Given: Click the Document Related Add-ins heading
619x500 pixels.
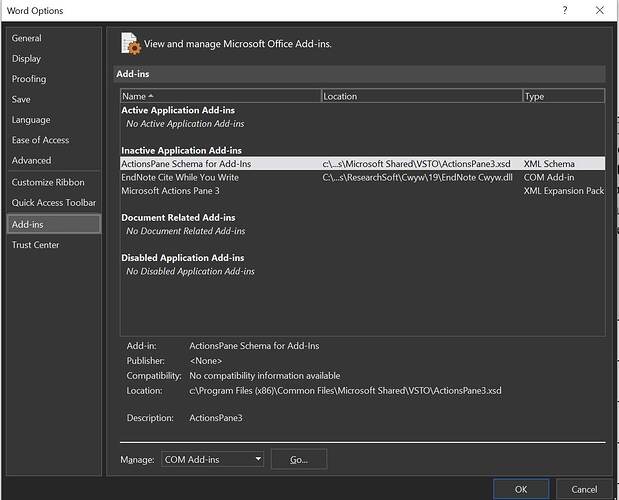Looking at the screenshot, I should (178, 218).
